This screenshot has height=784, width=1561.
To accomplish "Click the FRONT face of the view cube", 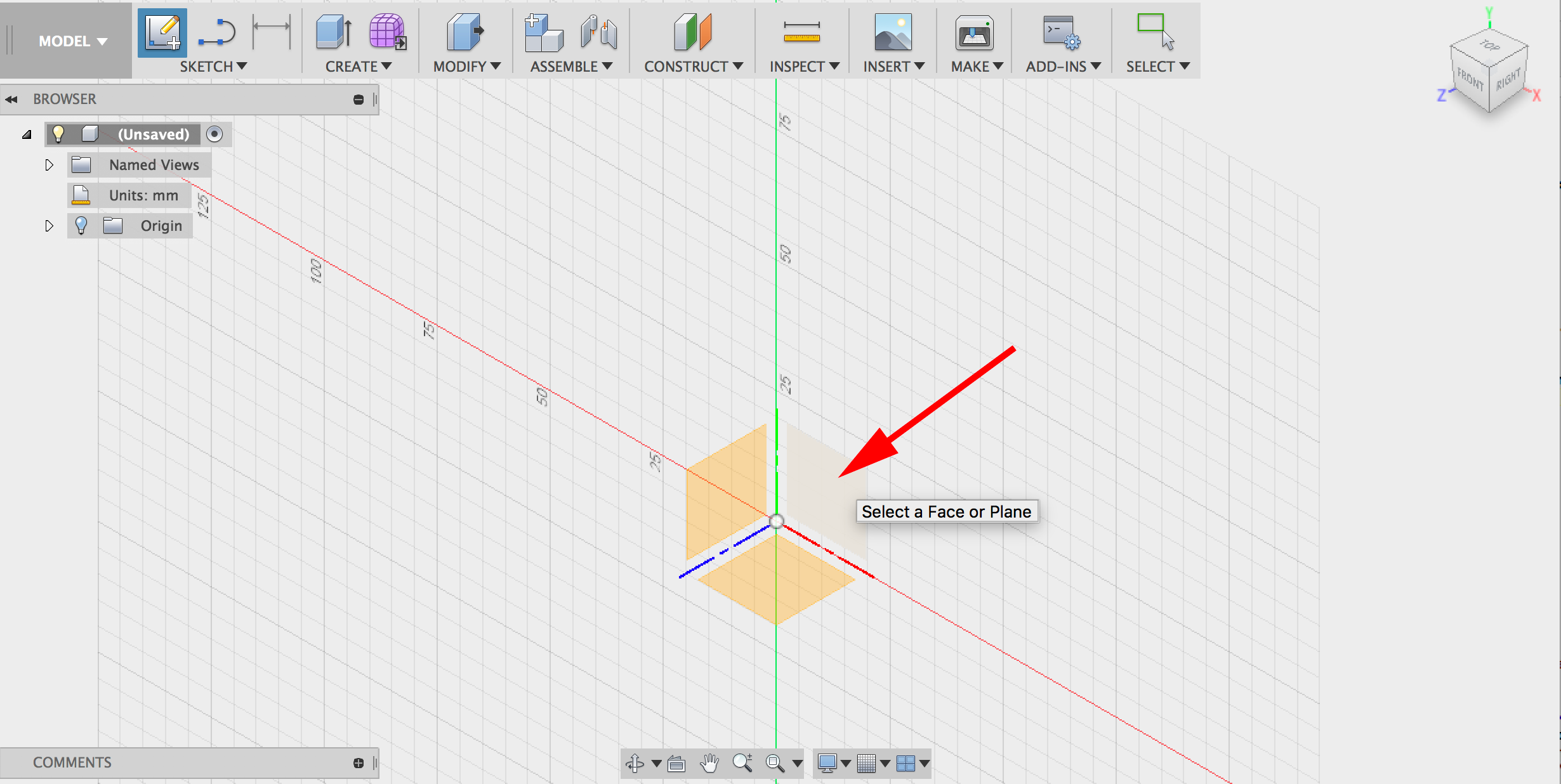I will 1470,80.
